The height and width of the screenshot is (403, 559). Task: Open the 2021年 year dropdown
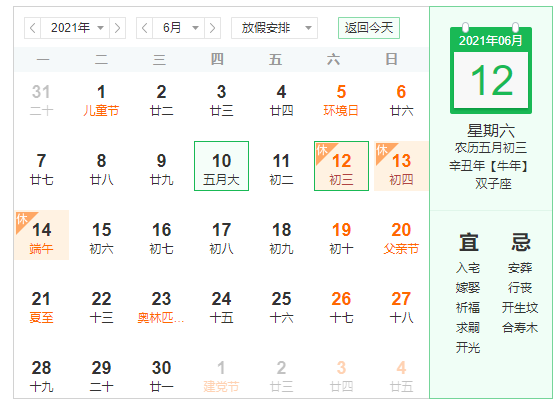[75, 28]
